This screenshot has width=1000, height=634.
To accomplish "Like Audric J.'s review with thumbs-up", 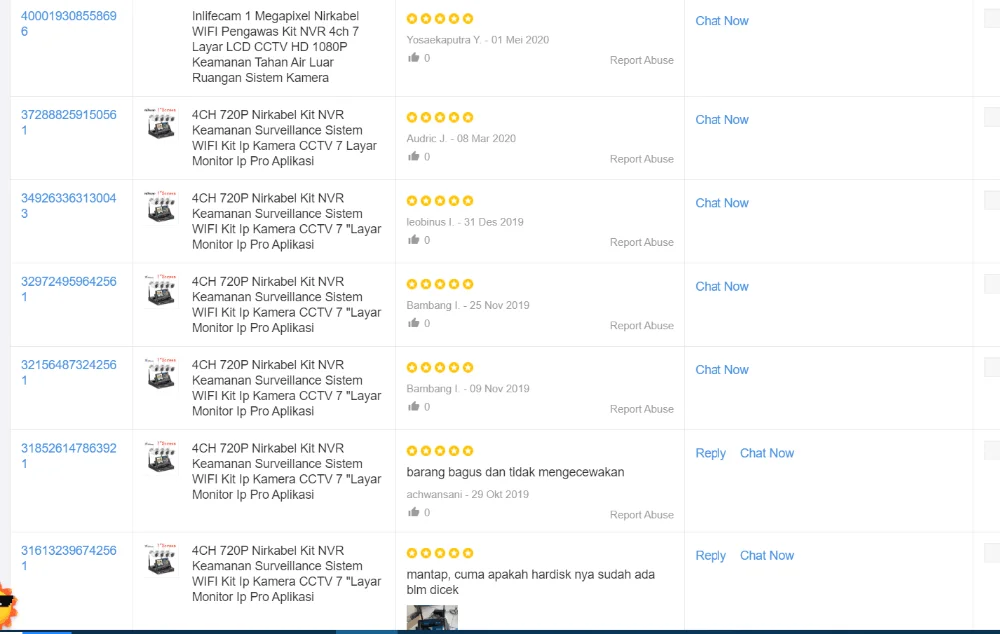I will (x=413, y=157).
